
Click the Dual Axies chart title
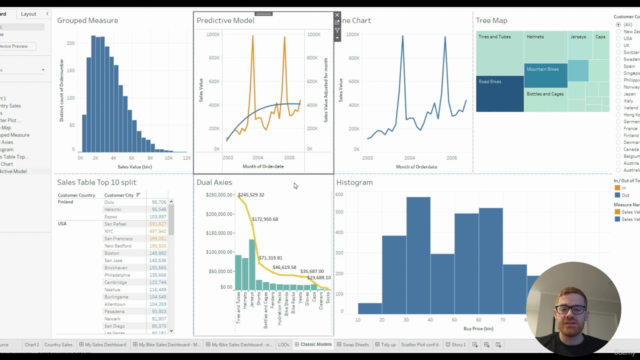[x=214, y=182]
